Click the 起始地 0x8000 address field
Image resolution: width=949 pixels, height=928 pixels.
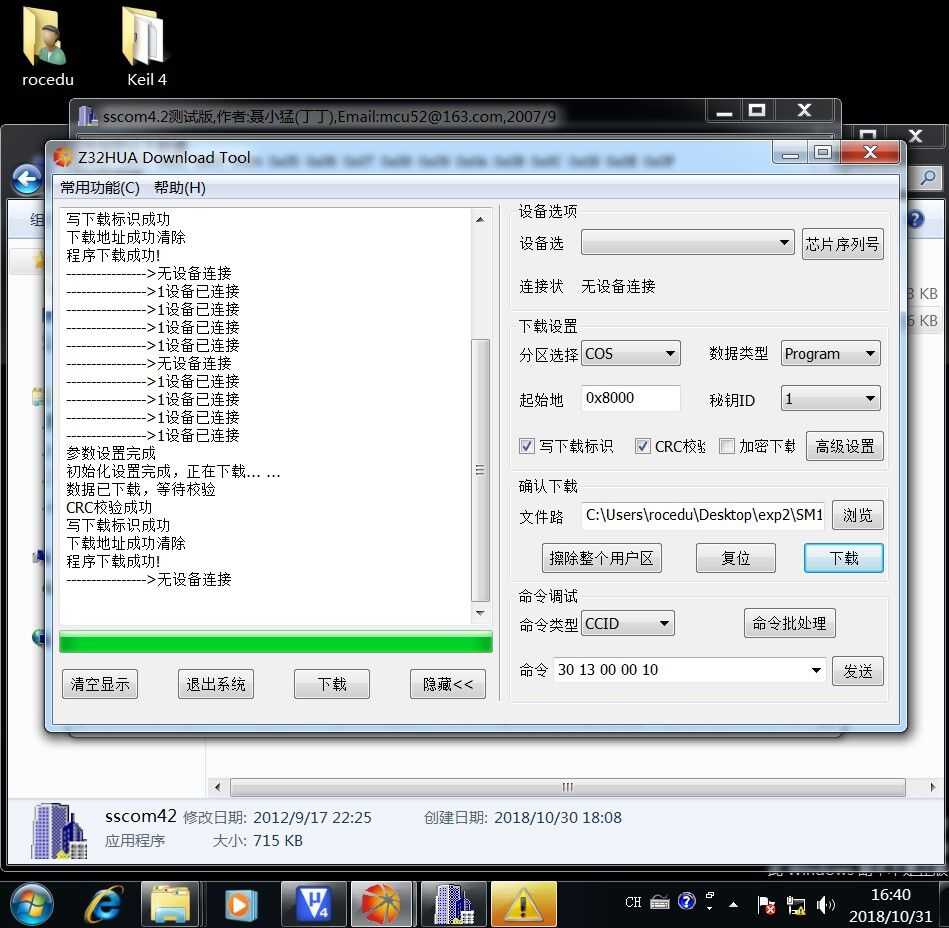coord(630,398)
